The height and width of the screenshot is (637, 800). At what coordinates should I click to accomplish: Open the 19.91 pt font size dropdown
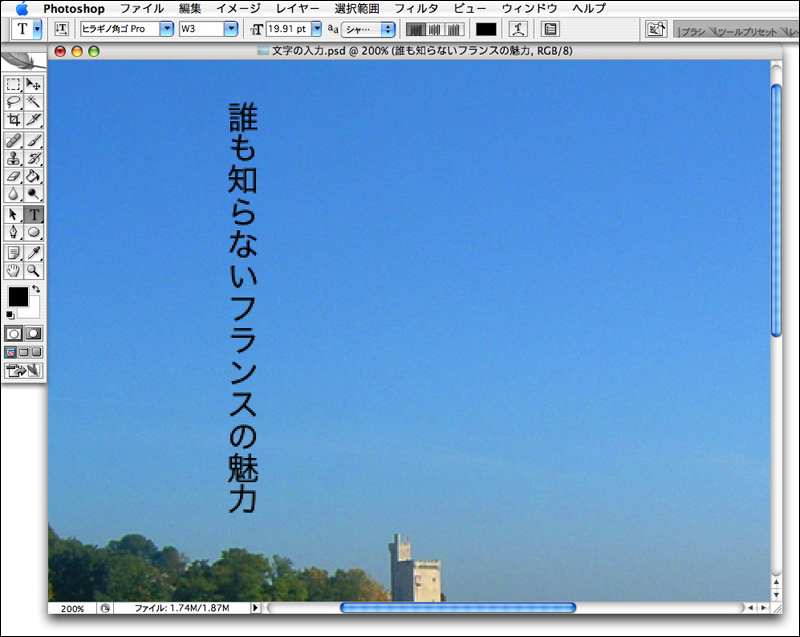316,29
